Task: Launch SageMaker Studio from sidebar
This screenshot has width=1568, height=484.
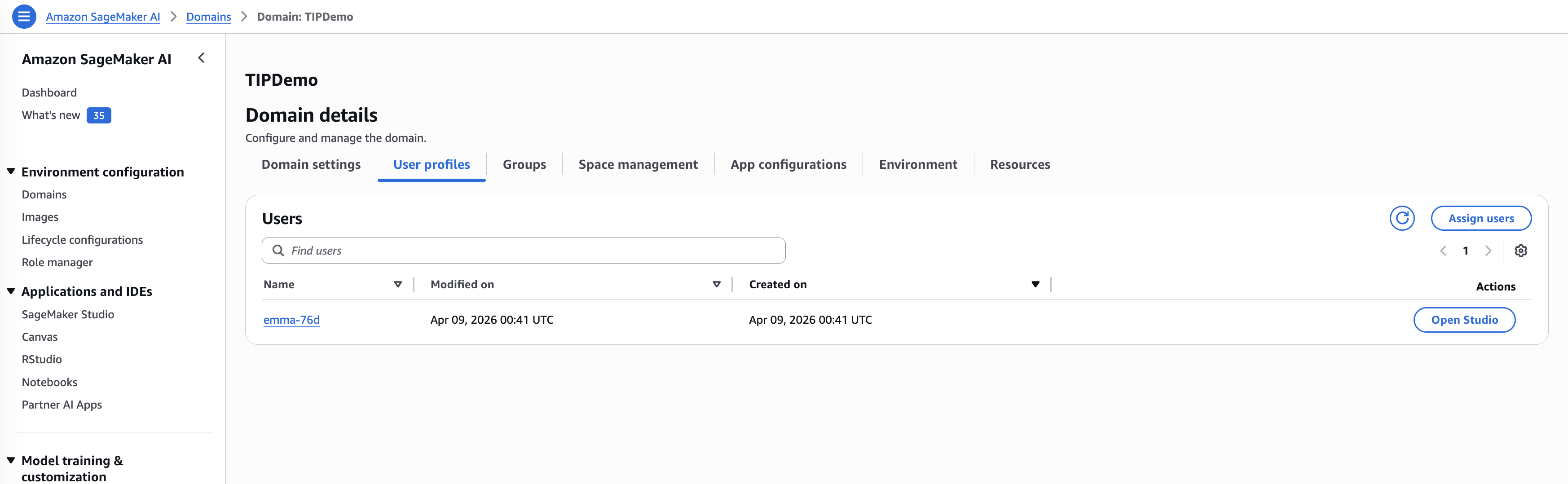Action: (x=68, y=314)
